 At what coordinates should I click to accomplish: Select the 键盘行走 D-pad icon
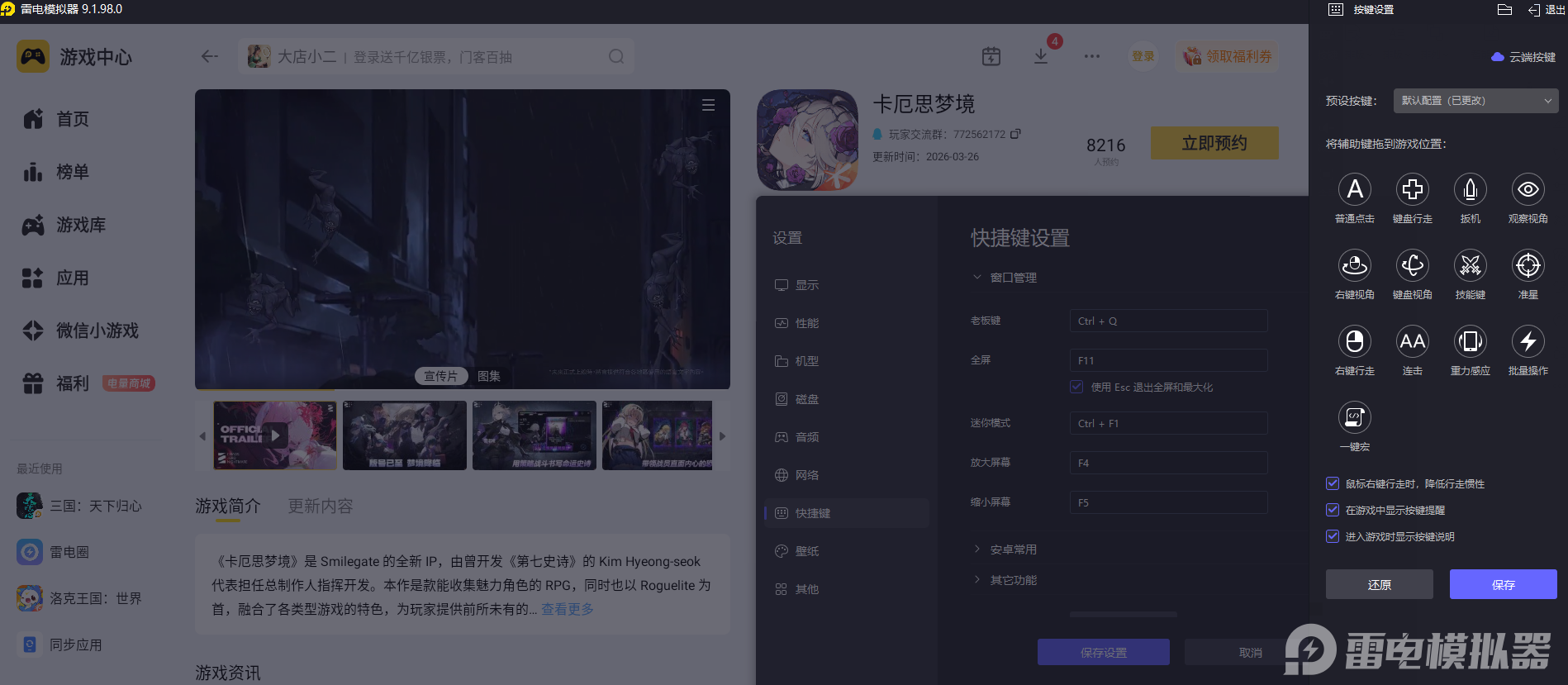(1412, 190)
